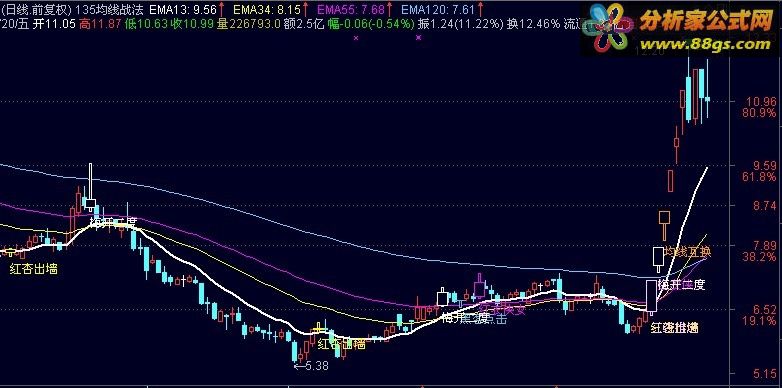This screenshot has height=388, width=782.
Task: Click the amplitude value 振1.24(11.22%)
Action: pyautogui.click(x=460, y=23)
